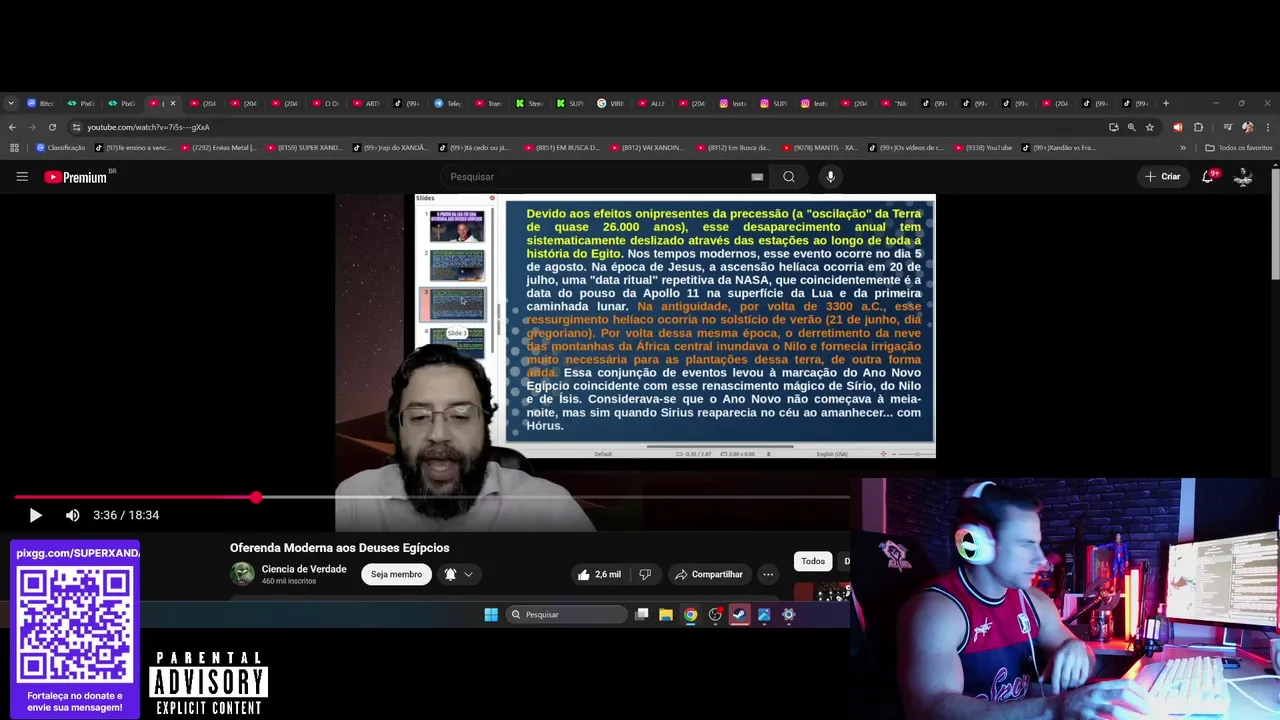Open the Windows Start button
Image resolution: width=1280 pixels, height=720 pixels.
click(x=491, y=615)
